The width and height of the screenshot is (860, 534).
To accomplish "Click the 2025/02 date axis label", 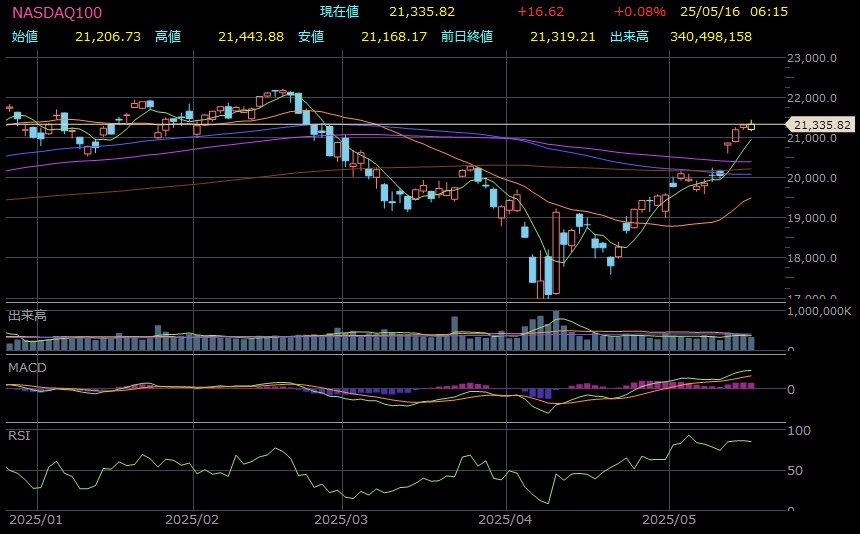I will point(192,520).
